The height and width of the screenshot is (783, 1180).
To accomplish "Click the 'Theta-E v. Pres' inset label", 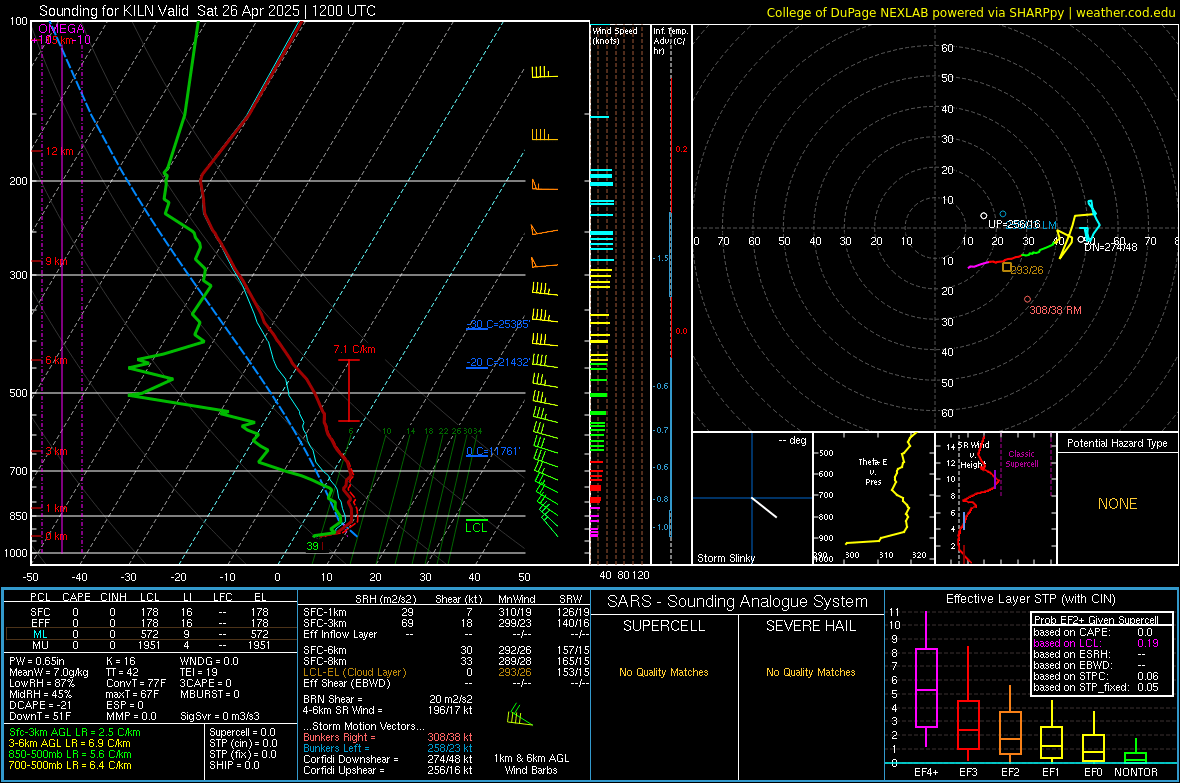I will pos(873,471).
